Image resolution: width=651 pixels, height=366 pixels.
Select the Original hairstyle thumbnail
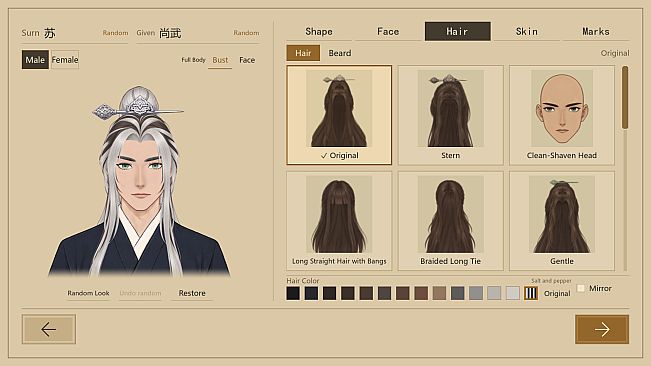tap(339, 115)
